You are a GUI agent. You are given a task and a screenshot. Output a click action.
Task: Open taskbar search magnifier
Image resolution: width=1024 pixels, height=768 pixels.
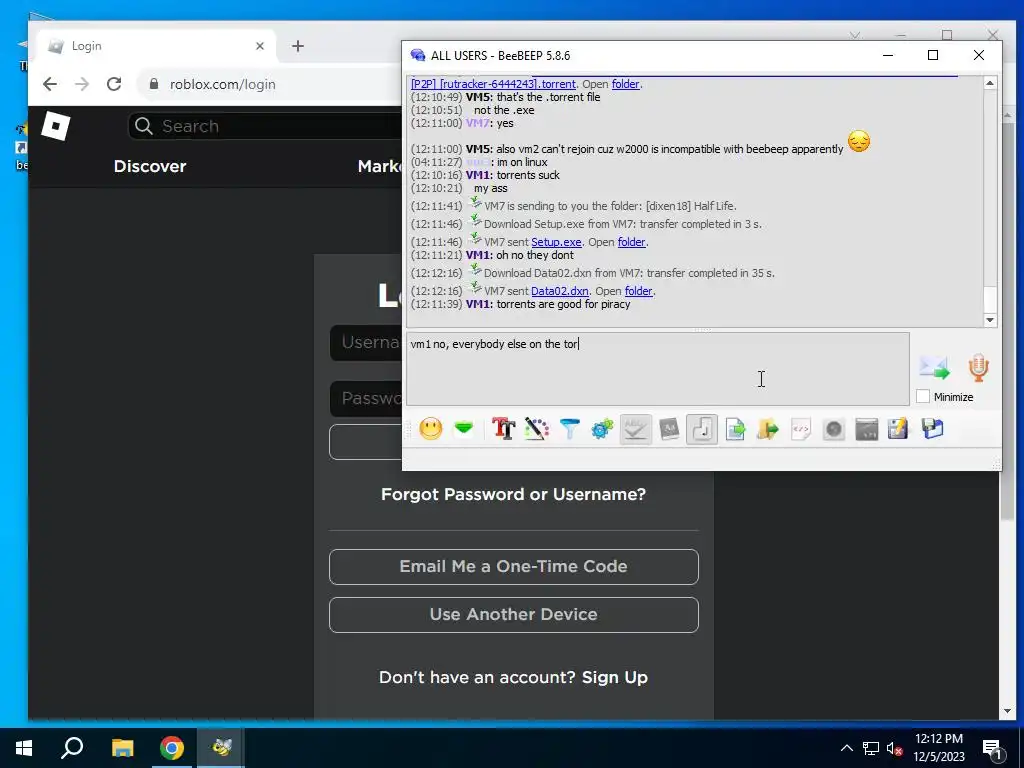coord(72,747)
